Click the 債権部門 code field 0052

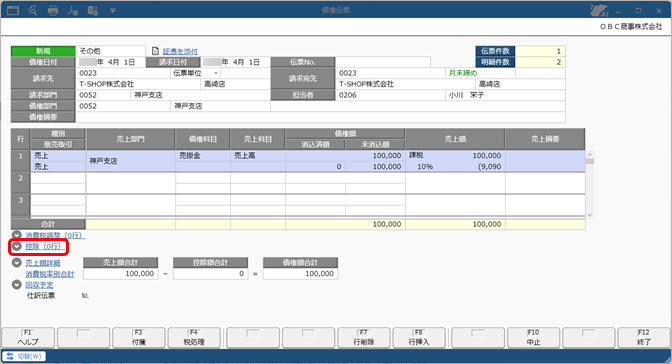[123, 106]
